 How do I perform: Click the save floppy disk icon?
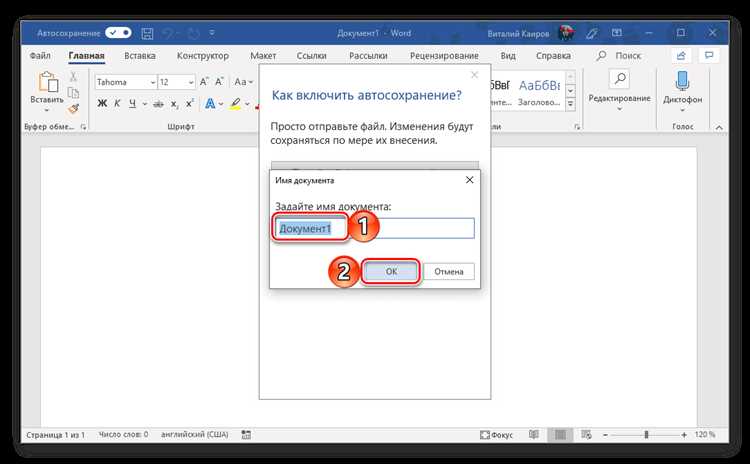point(147,33)
